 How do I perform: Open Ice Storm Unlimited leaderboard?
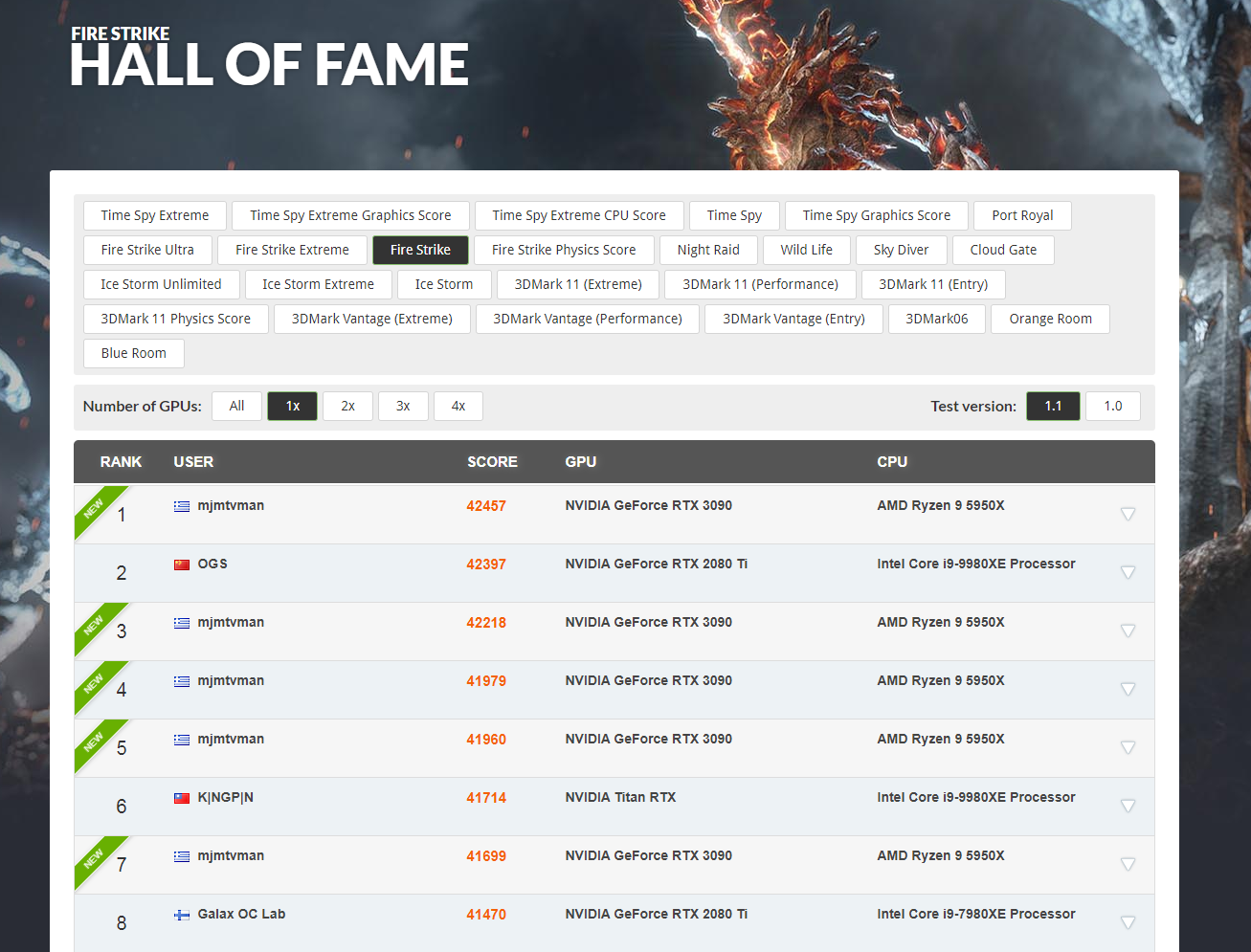click(x=162, y=284)
